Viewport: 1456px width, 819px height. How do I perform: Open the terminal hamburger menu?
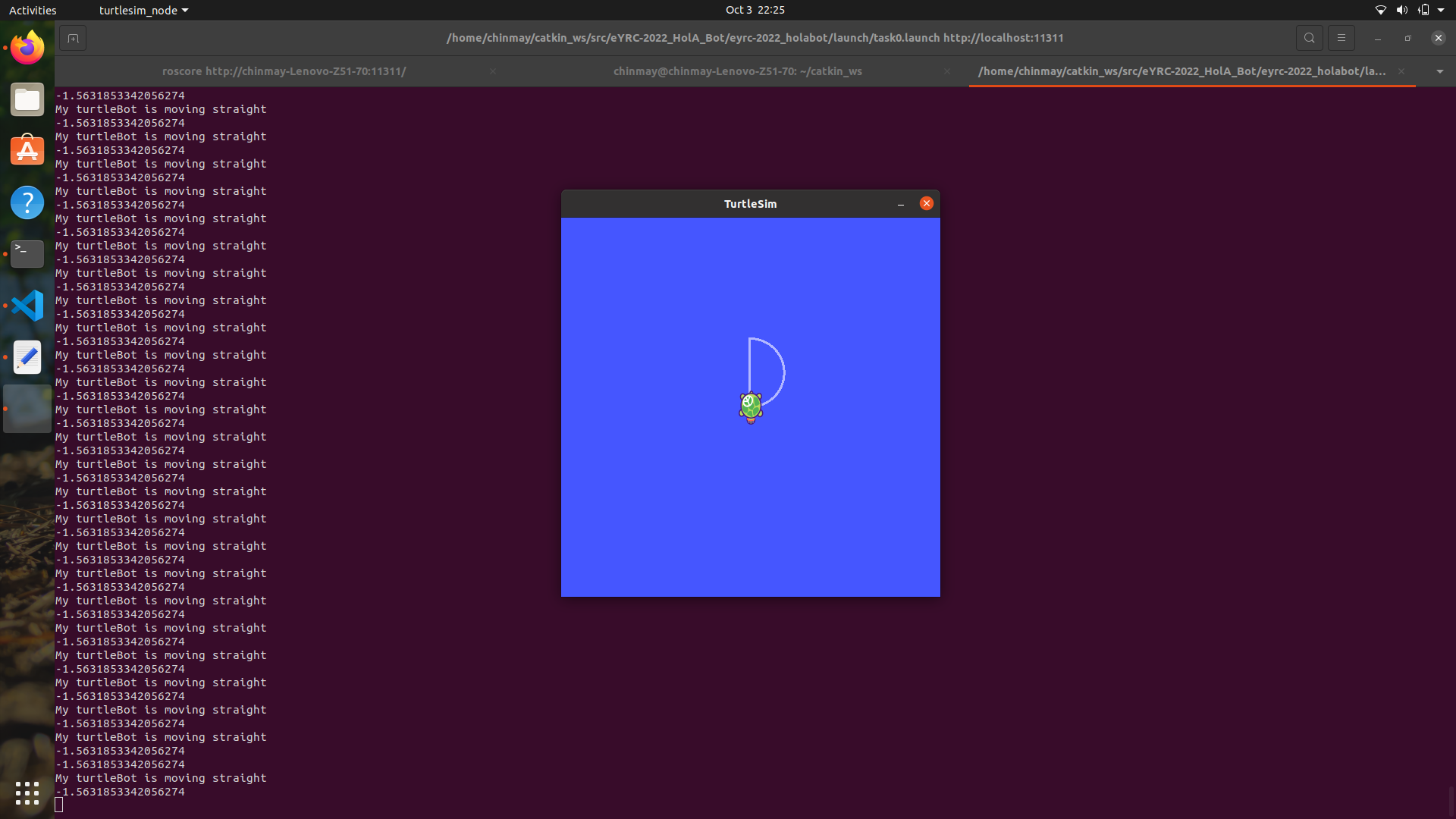[1341, 38]
